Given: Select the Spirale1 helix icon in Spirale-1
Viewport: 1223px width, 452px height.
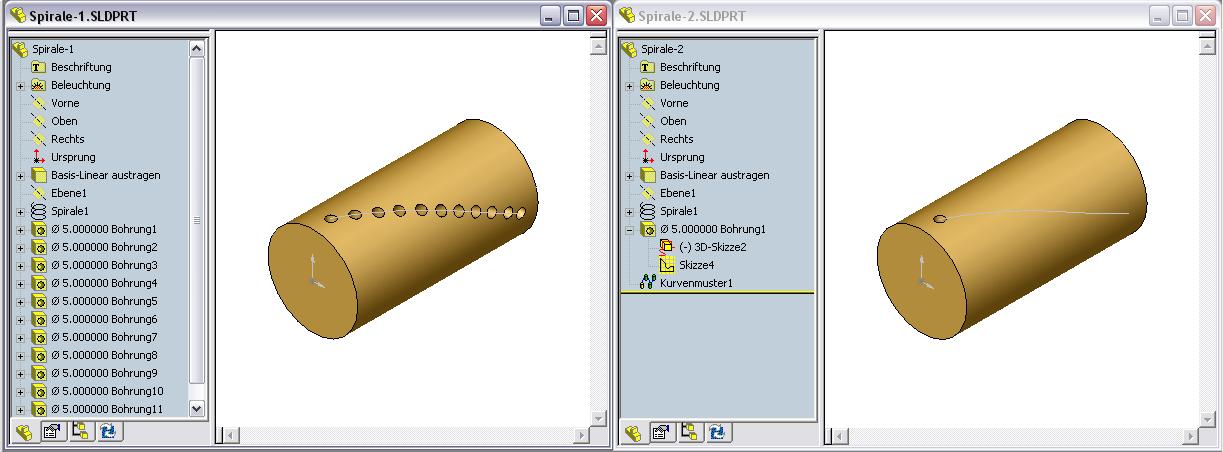Looking at the screenshot, I should pyautogui.click(x=40, y=211).
